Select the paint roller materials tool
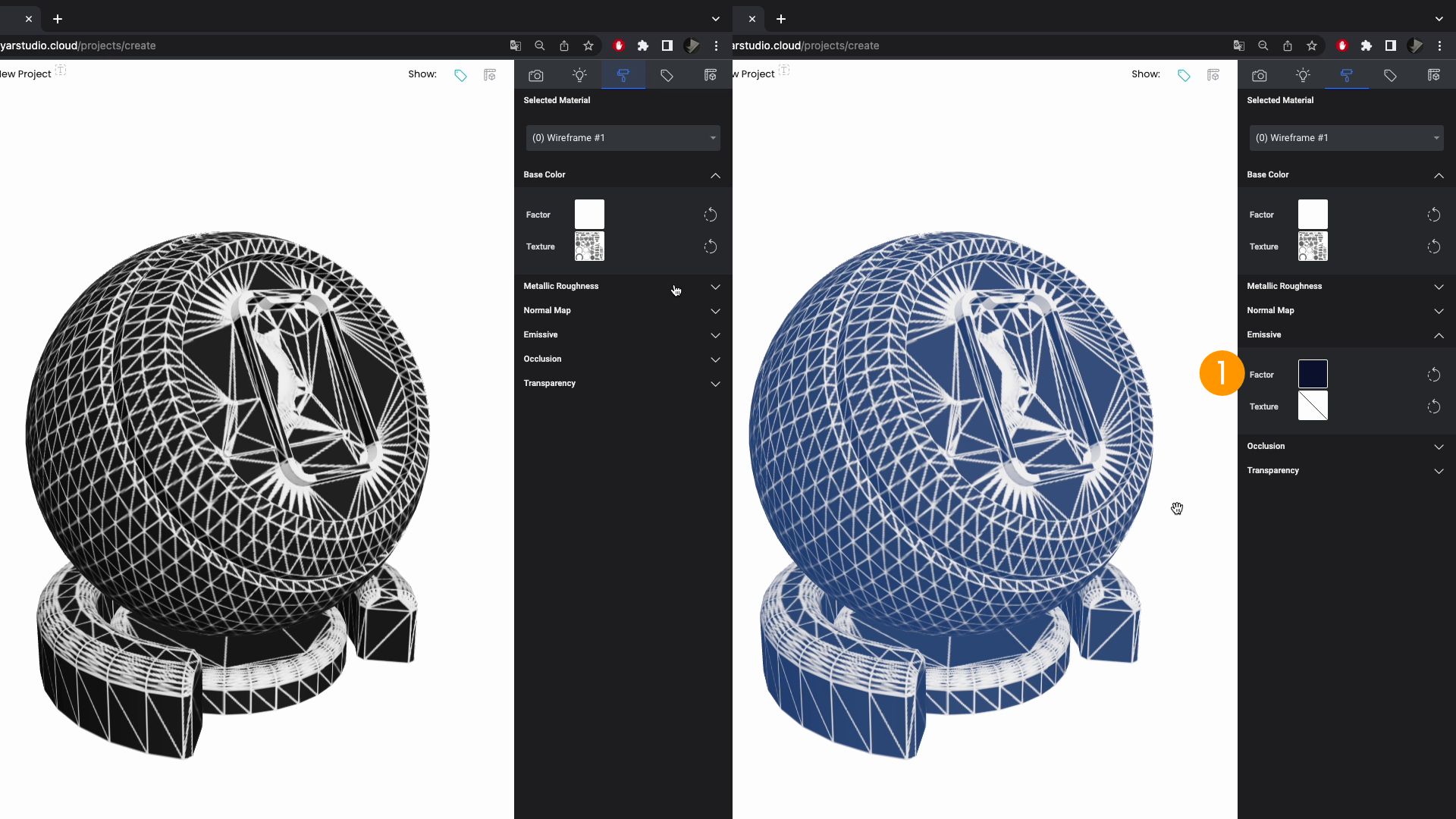Viewport: 1456px width, 819px height. [x=623, y=75]
